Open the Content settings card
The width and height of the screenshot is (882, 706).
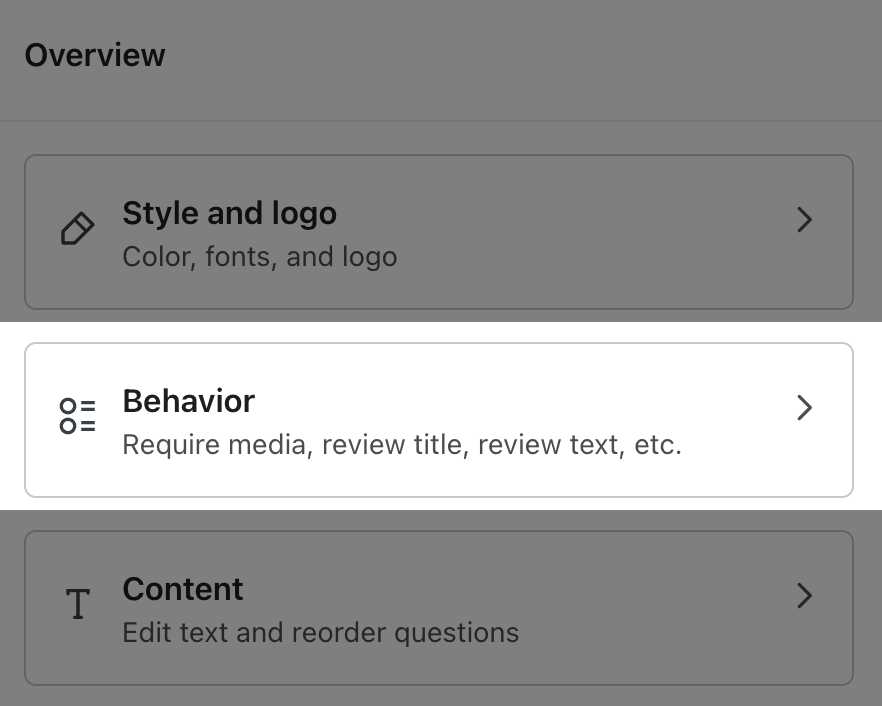[440, 607]
